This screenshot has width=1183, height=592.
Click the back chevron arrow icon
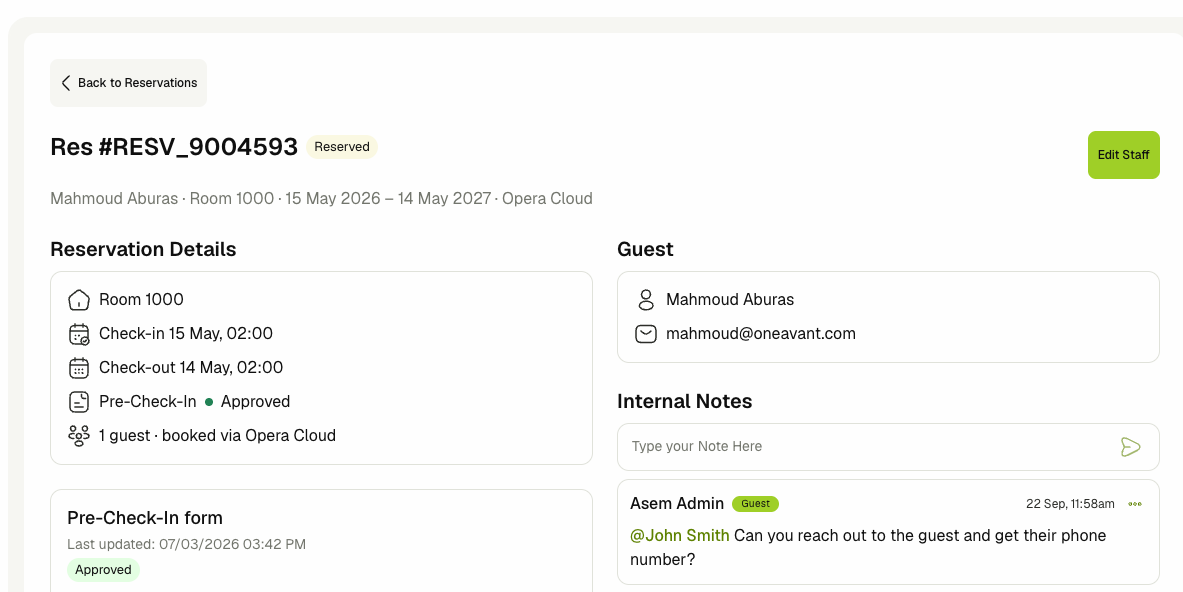point(66,83)
